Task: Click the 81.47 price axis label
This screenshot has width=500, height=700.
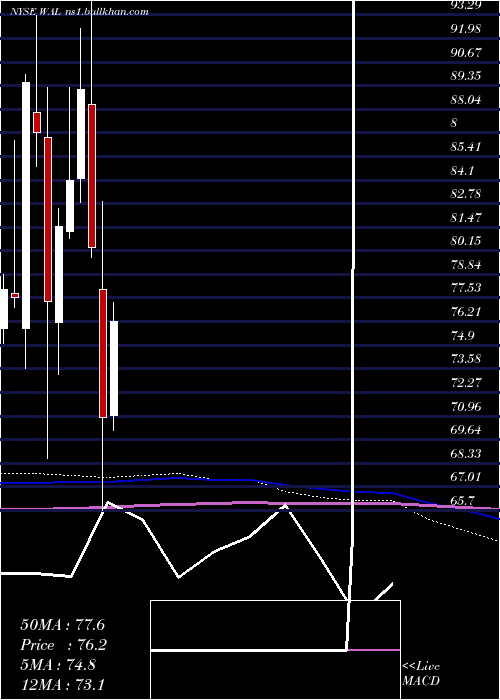Action: coord(466,217)
